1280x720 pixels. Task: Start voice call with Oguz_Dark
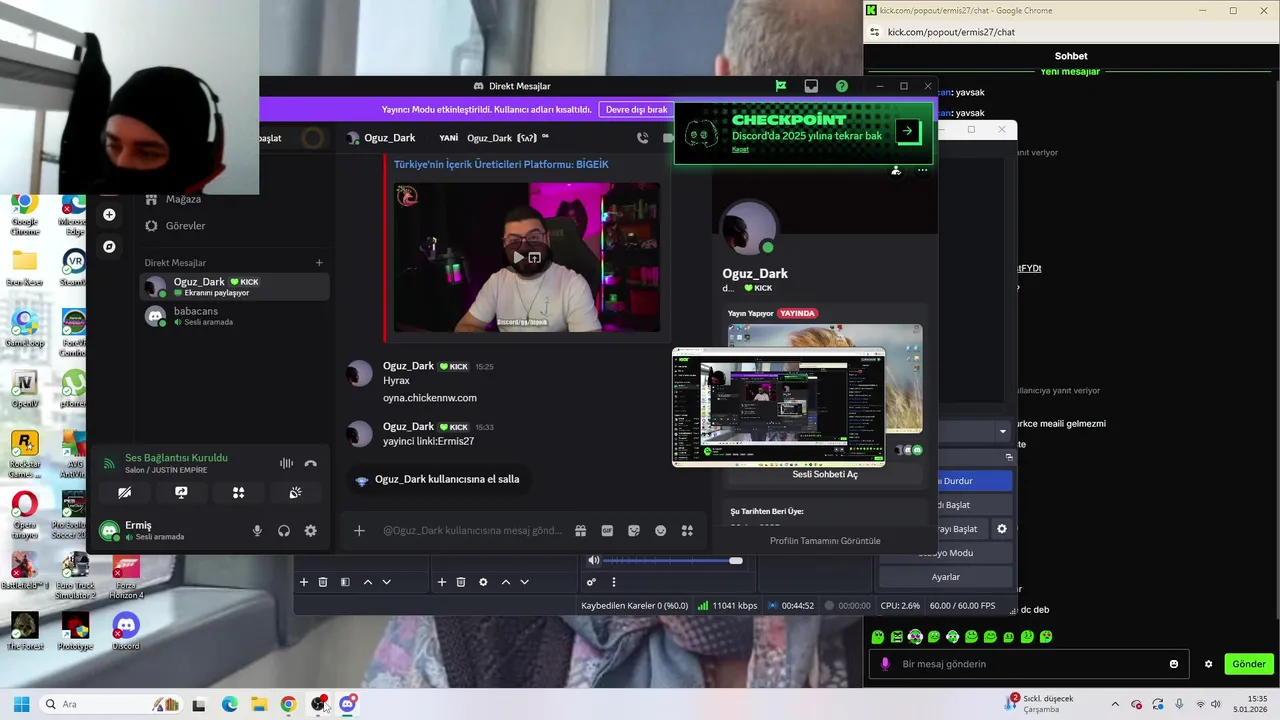coord(642,138)
